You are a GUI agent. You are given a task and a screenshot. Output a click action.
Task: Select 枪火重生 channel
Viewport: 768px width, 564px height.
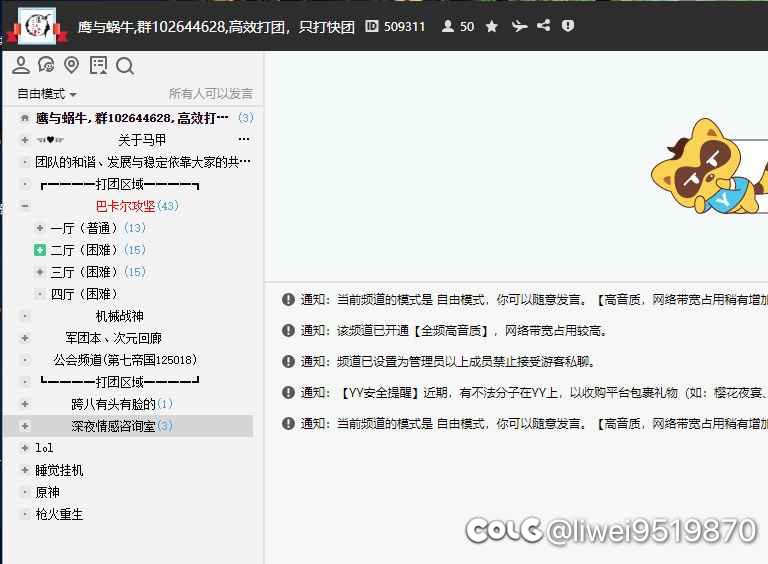(x=59, y=514)
